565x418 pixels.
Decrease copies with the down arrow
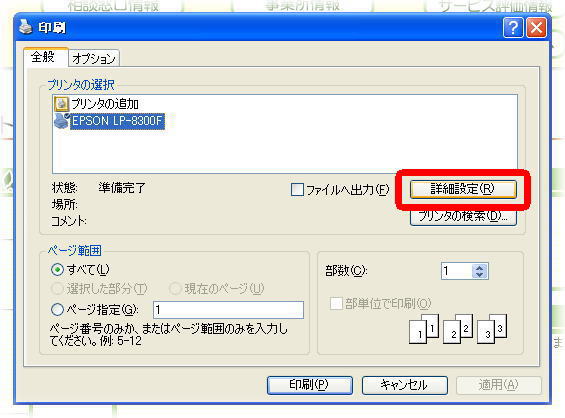[480, 275]
